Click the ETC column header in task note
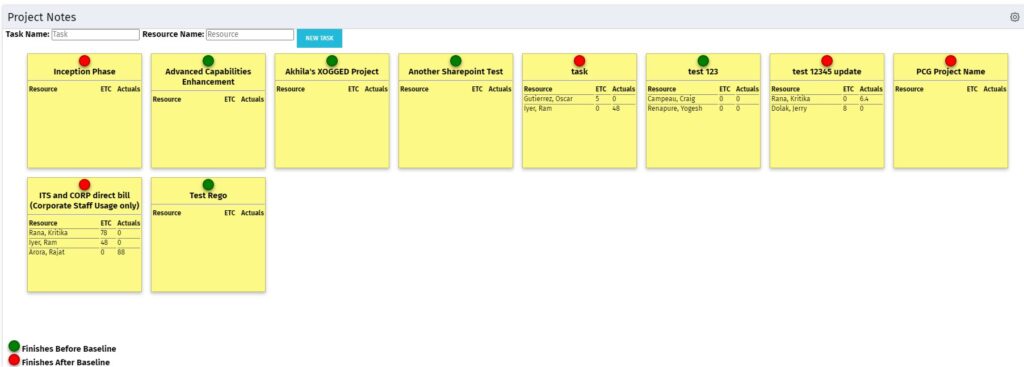 601,89
